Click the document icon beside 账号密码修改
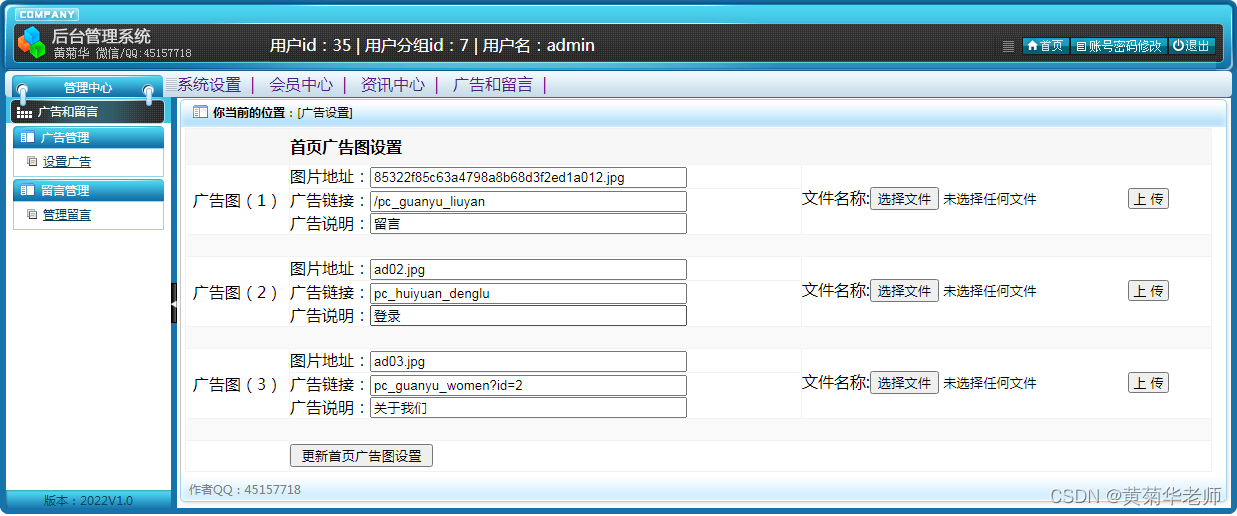Screen dimensions: 1237x516 pos(1081,46)
